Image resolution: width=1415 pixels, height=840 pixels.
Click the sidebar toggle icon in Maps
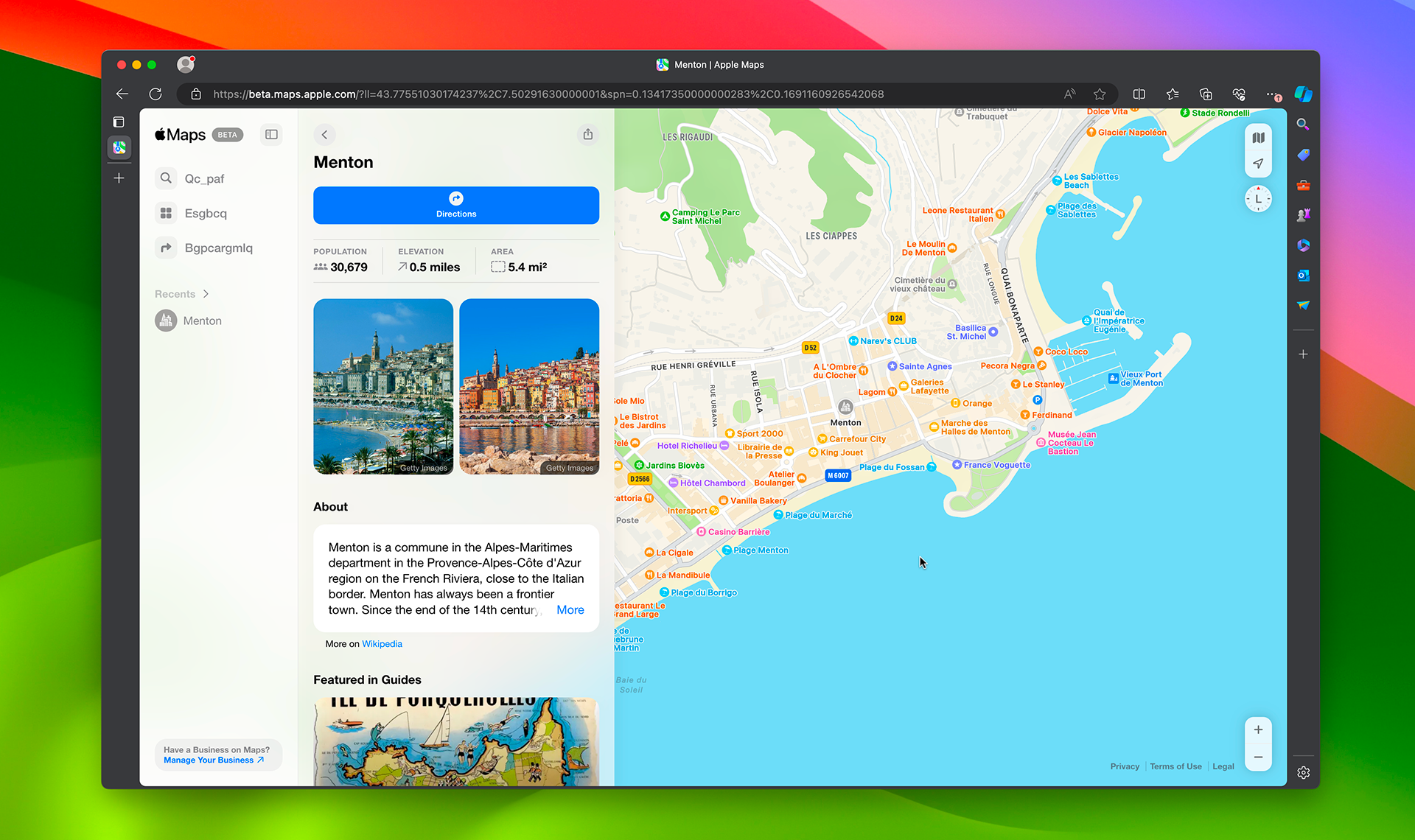click(272, 135)
